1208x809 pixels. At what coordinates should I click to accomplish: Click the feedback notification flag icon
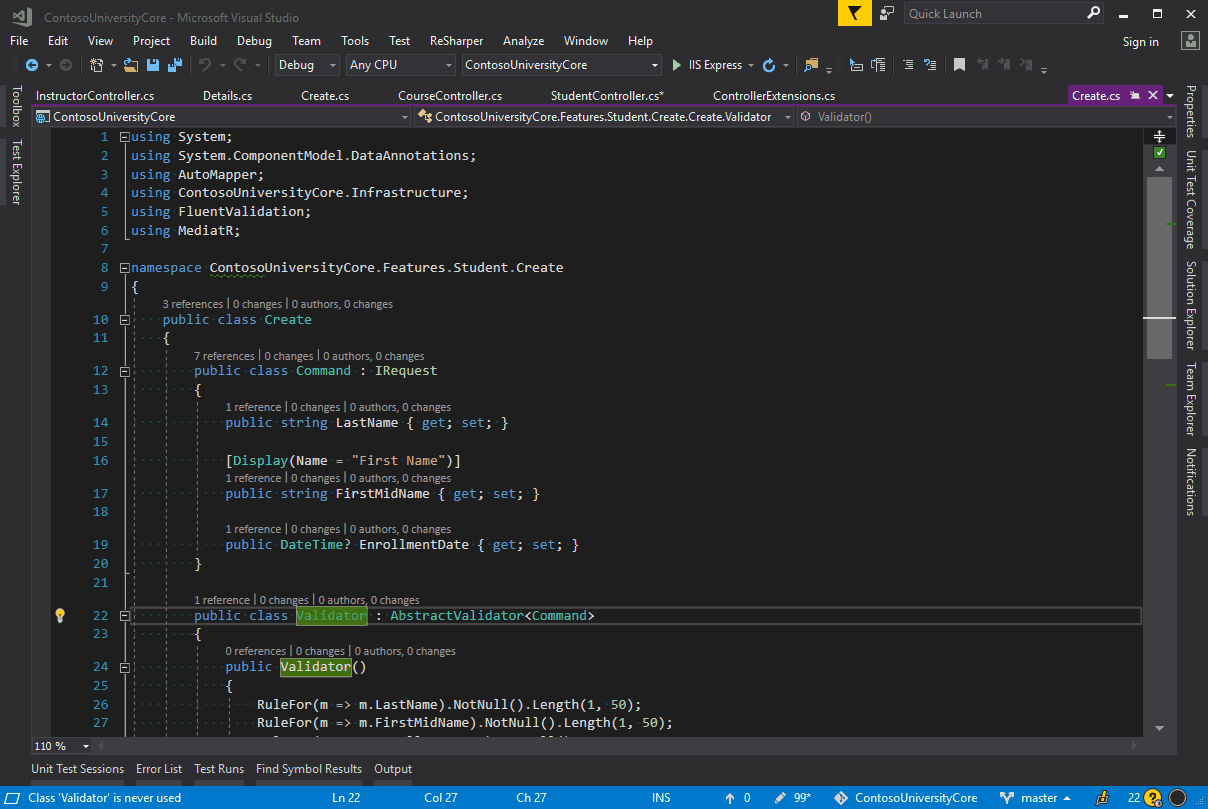[x=854, y=13]
